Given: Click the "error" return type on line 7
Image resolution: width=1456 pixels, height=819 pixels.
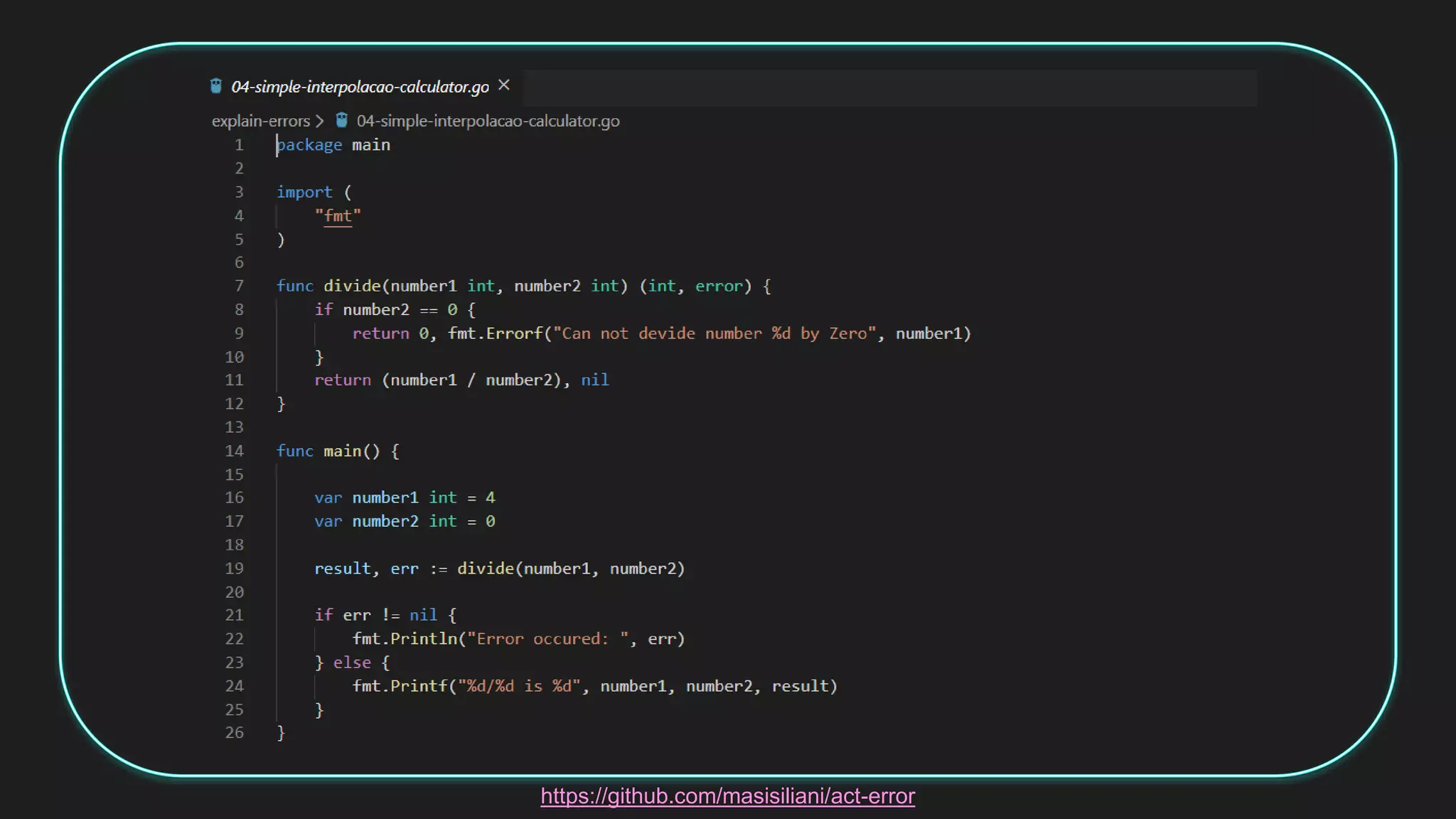Looking at the screenshot, I should click(719, 286).
